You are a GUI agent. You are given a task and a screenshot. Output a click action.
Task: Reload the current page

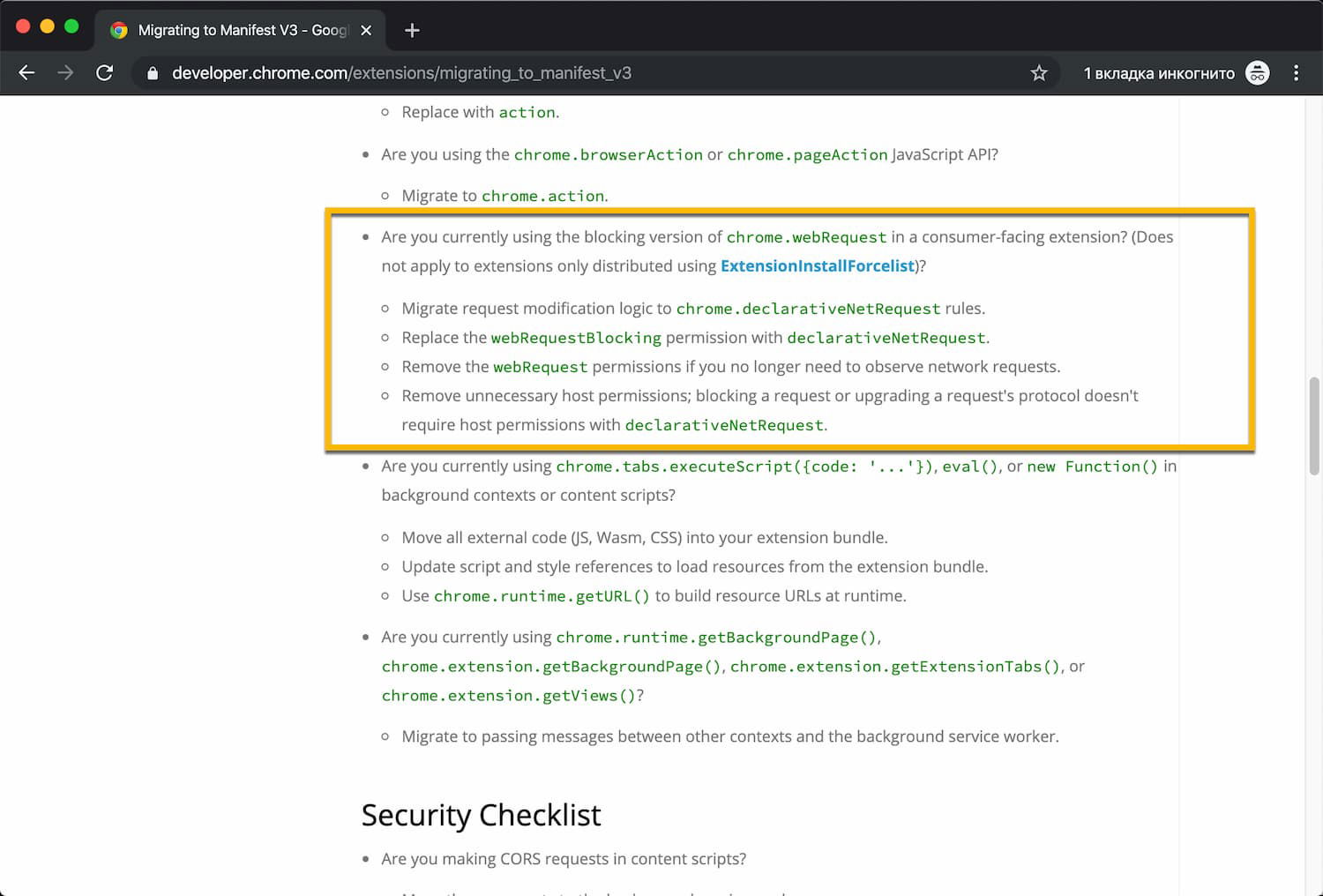tap(104, 73)
